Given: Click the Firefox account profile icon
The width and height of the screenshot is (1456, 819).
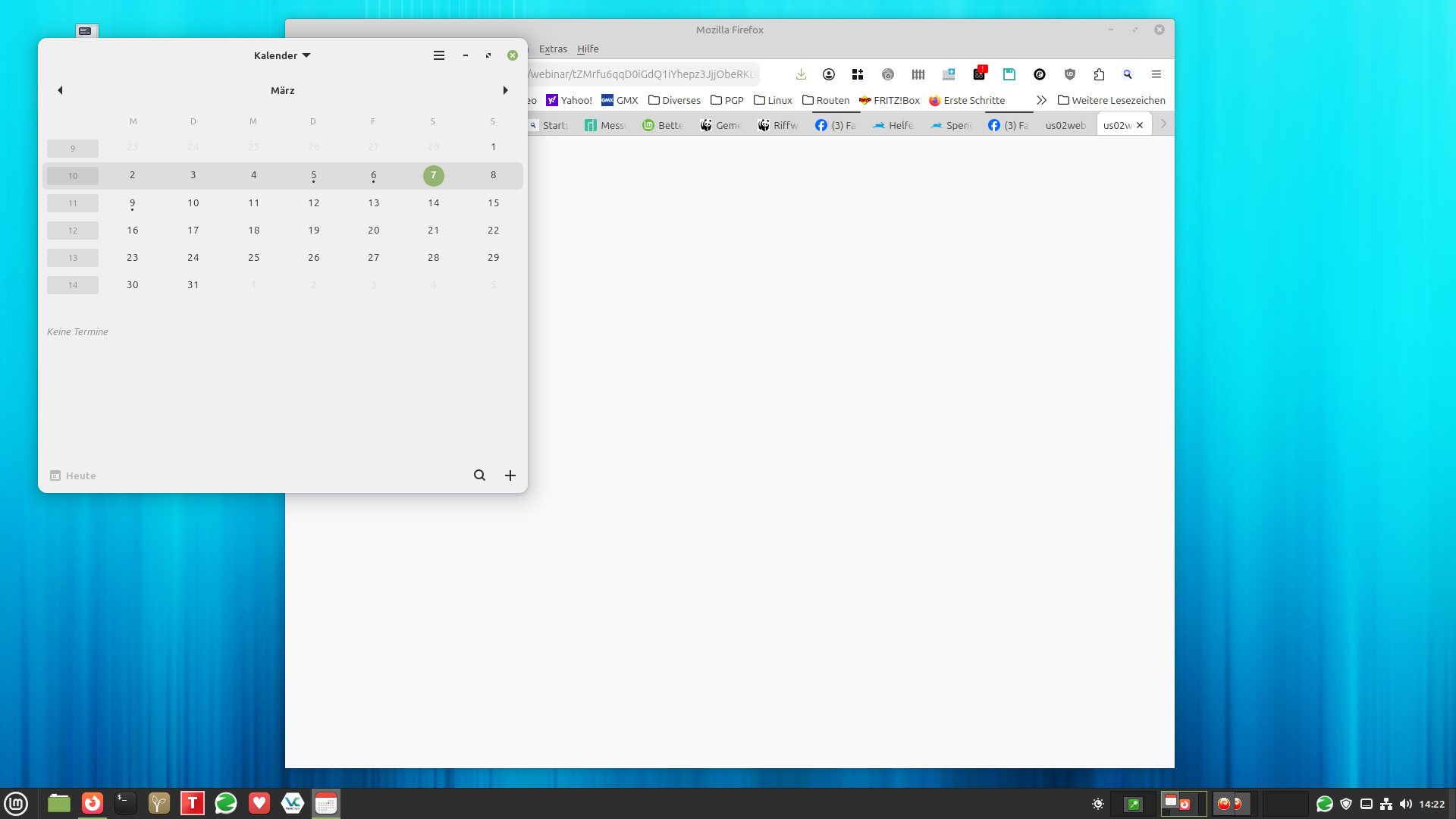Looking at the screenshot, I should (x=828, y=74).
